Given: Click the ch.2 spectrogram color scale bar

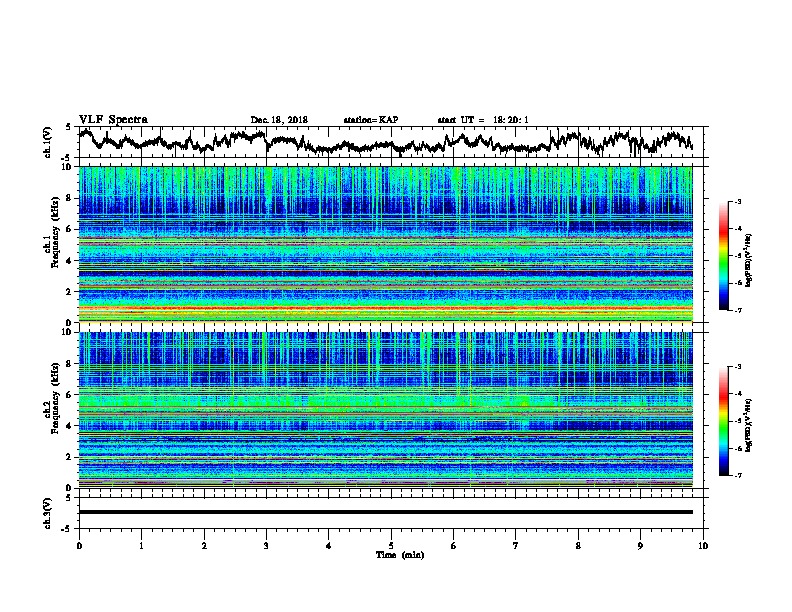Looking at the screenshot, I should coord(724,421).
